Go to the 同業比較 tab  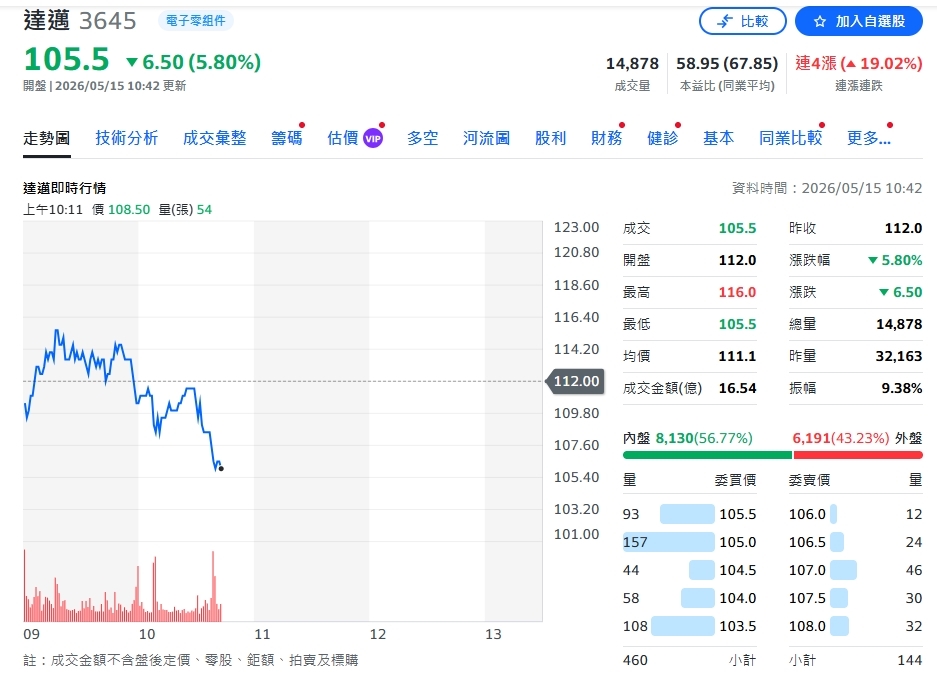791,138
